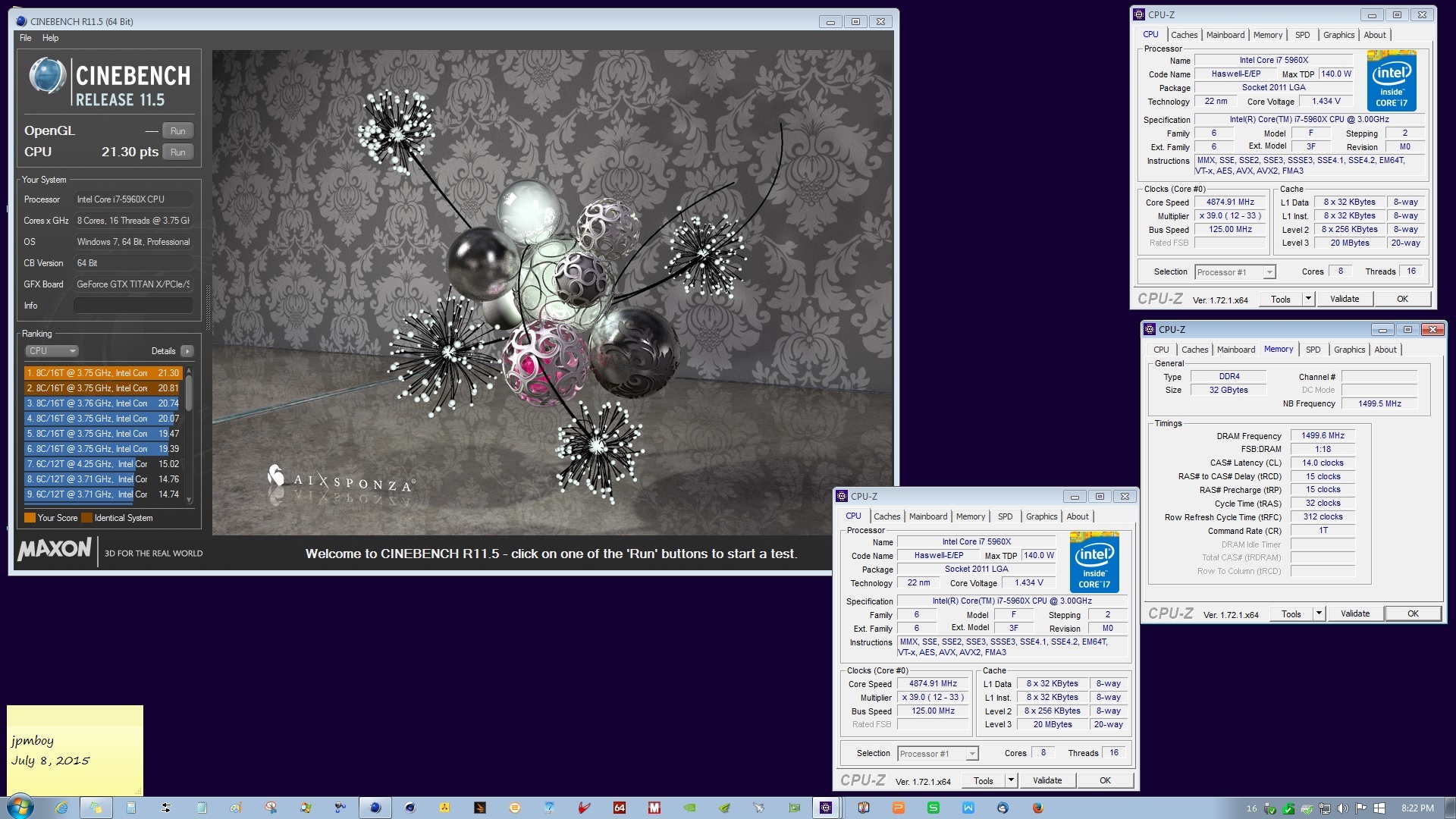This screenshot has height=819, width=1456.
Task: Click the Windows logo tray icon
Action: [1379, 808]
